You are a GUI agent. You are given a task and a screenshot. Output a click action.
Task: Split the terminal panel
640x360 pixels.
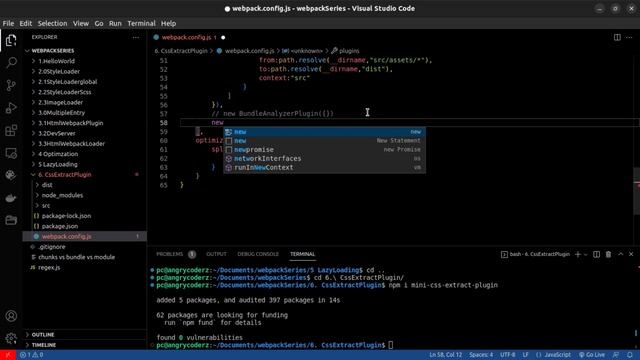596,254
